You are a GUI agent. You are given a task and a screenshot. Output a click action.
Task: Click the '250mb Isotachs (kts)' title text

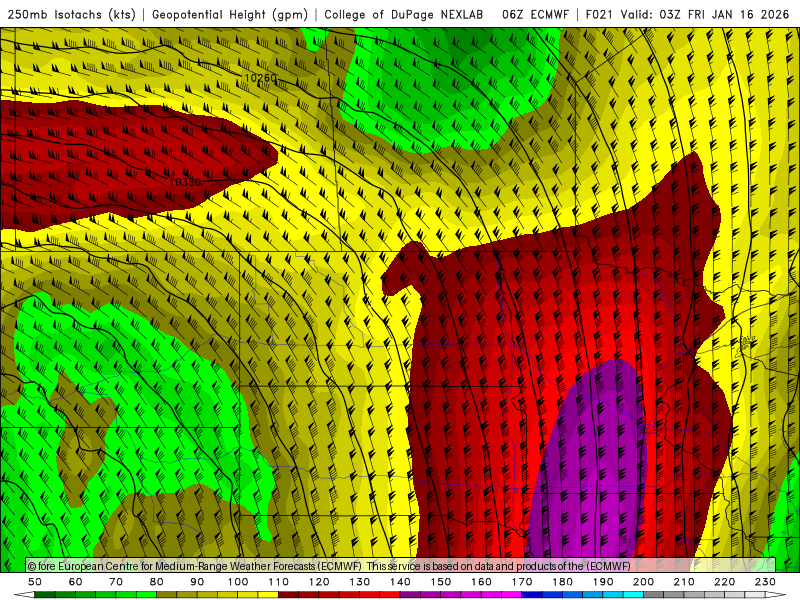tap(71, 14)
